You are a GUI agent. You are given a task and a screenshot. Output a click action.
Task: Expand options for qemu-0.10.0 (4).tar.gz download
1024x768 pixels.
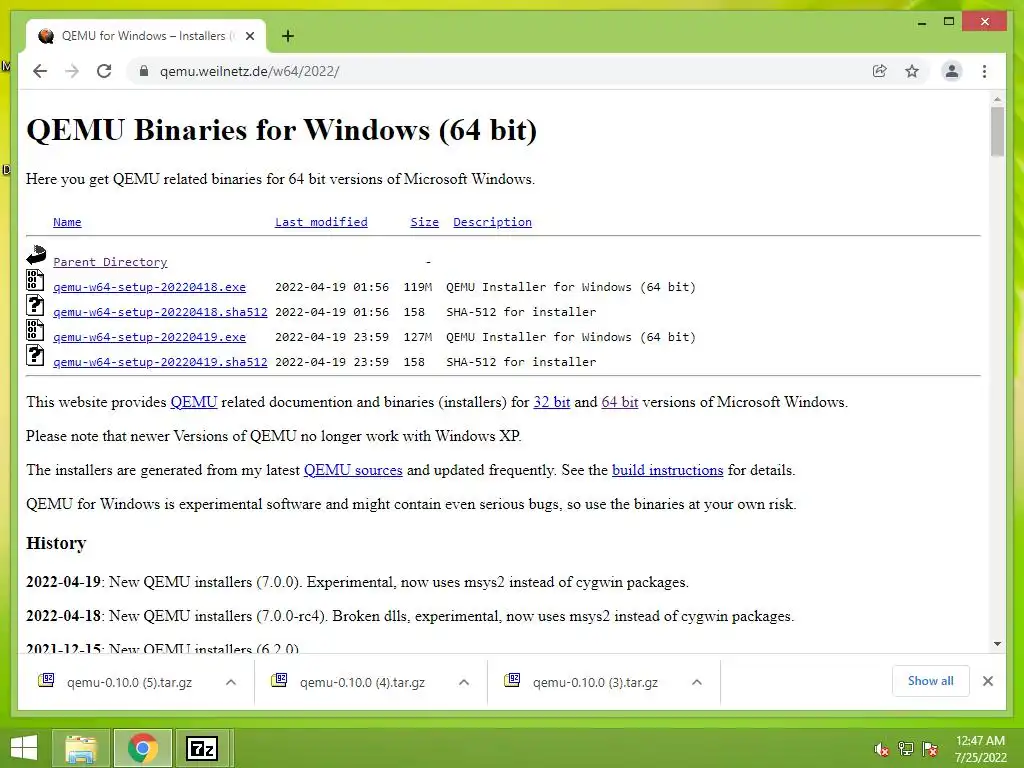(x=464, y=682)
